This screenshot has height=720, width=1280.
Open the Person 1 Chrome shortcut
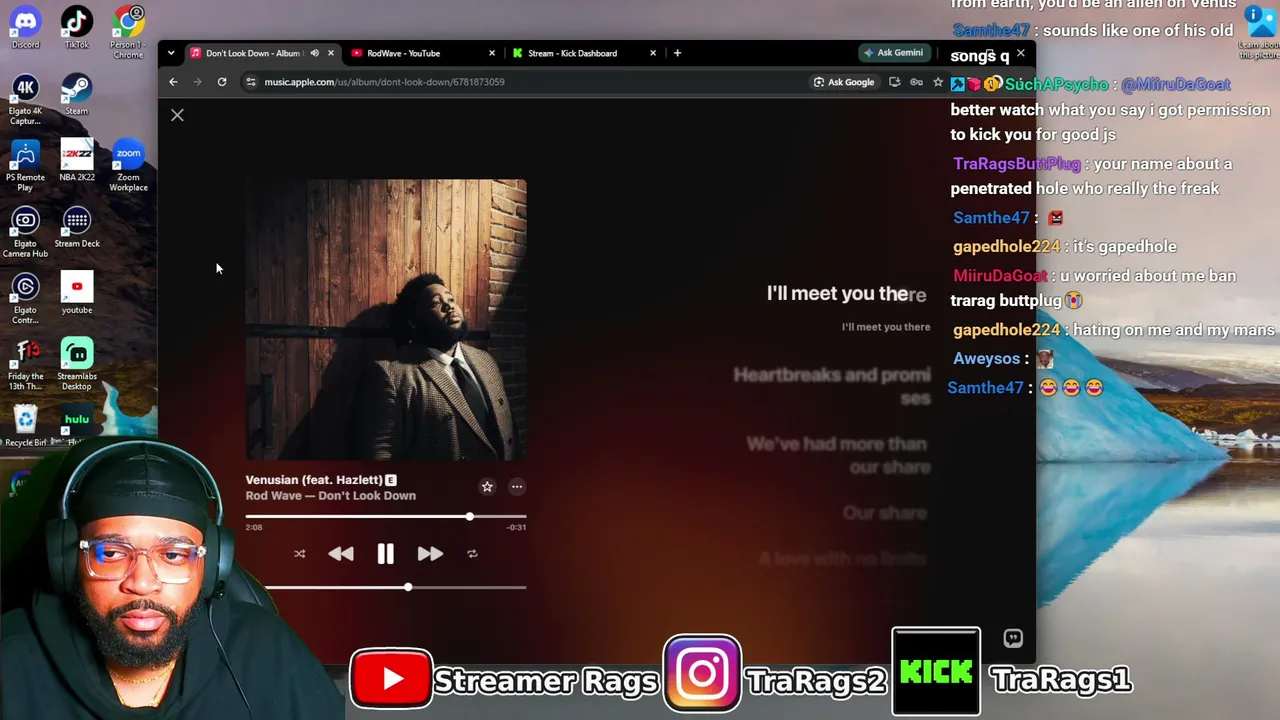[128, 31]
